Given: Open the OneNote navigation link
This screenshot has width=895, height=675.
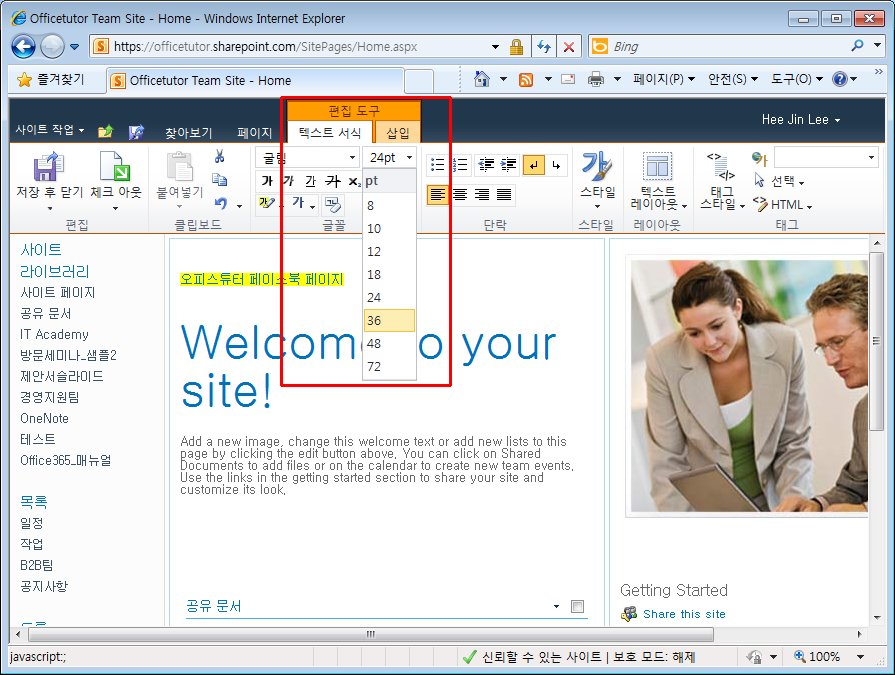Looking at the screenshot, I should [45, 418].
